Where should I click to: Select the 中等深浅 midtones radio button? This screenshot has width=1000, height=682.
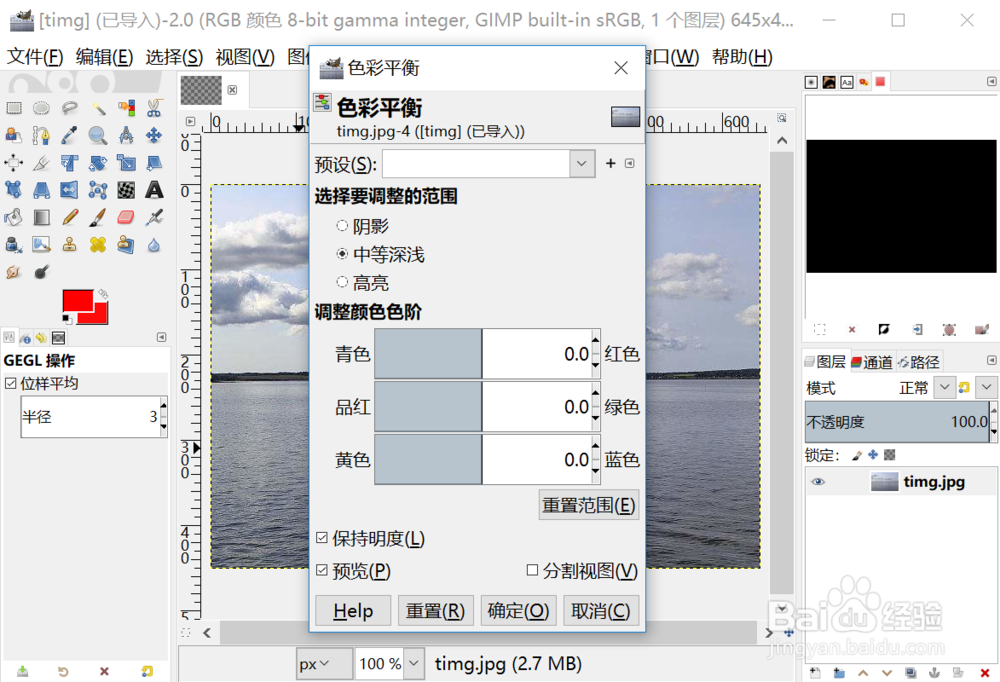[x=342, y=254]
